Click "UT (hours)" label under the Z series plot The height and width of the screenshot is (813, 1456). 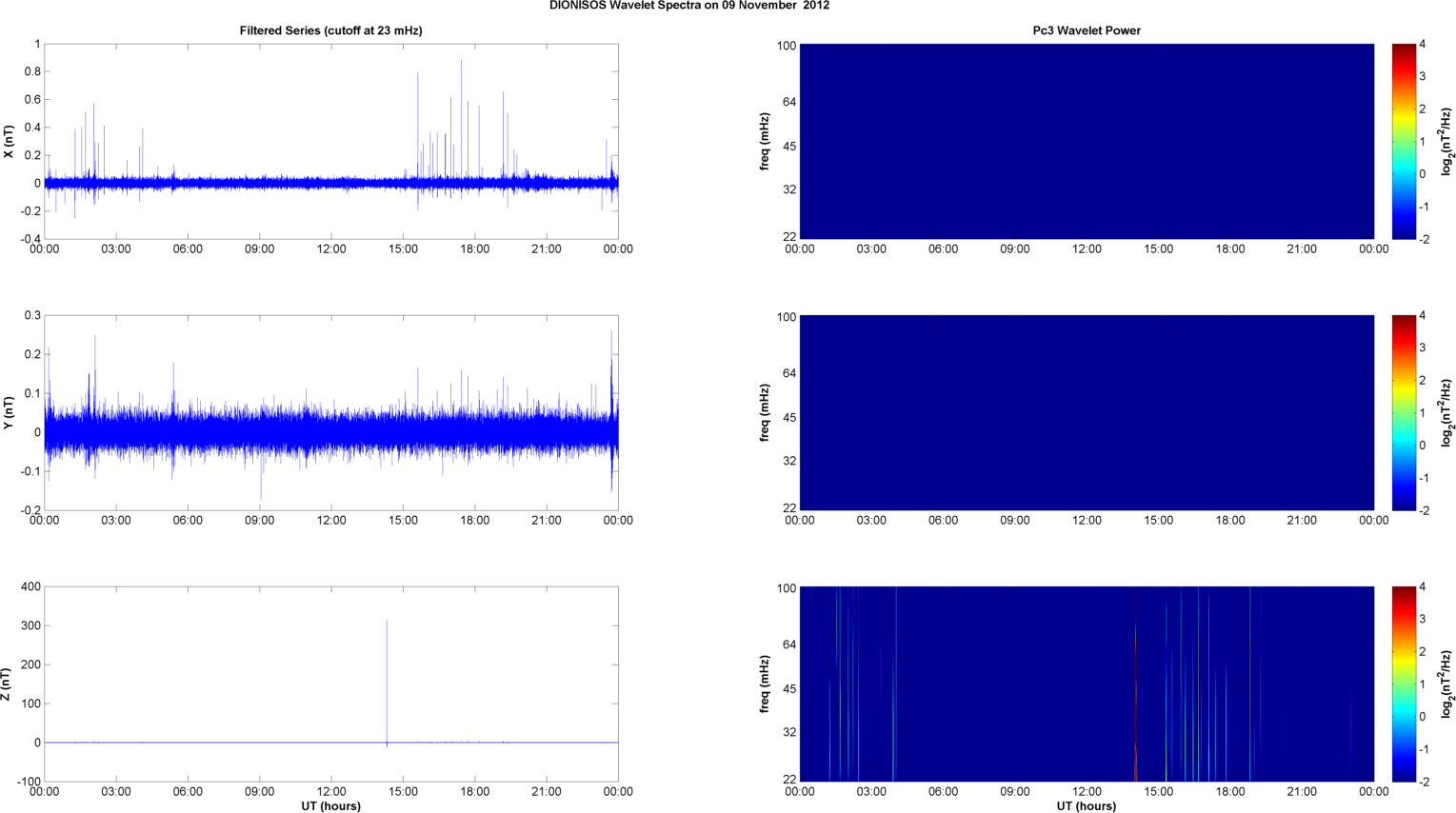tap(330, 805)
